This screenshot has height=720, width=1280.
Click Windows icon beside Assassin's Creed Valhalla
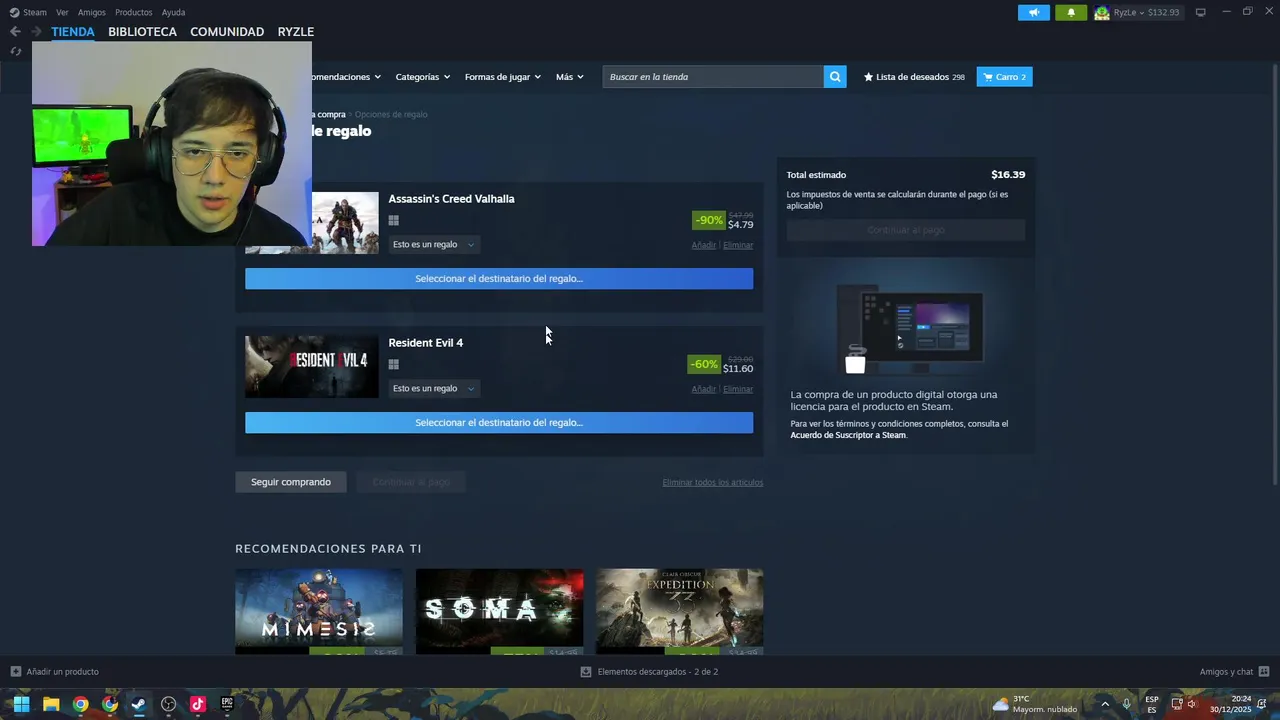[x=394, y=221]
